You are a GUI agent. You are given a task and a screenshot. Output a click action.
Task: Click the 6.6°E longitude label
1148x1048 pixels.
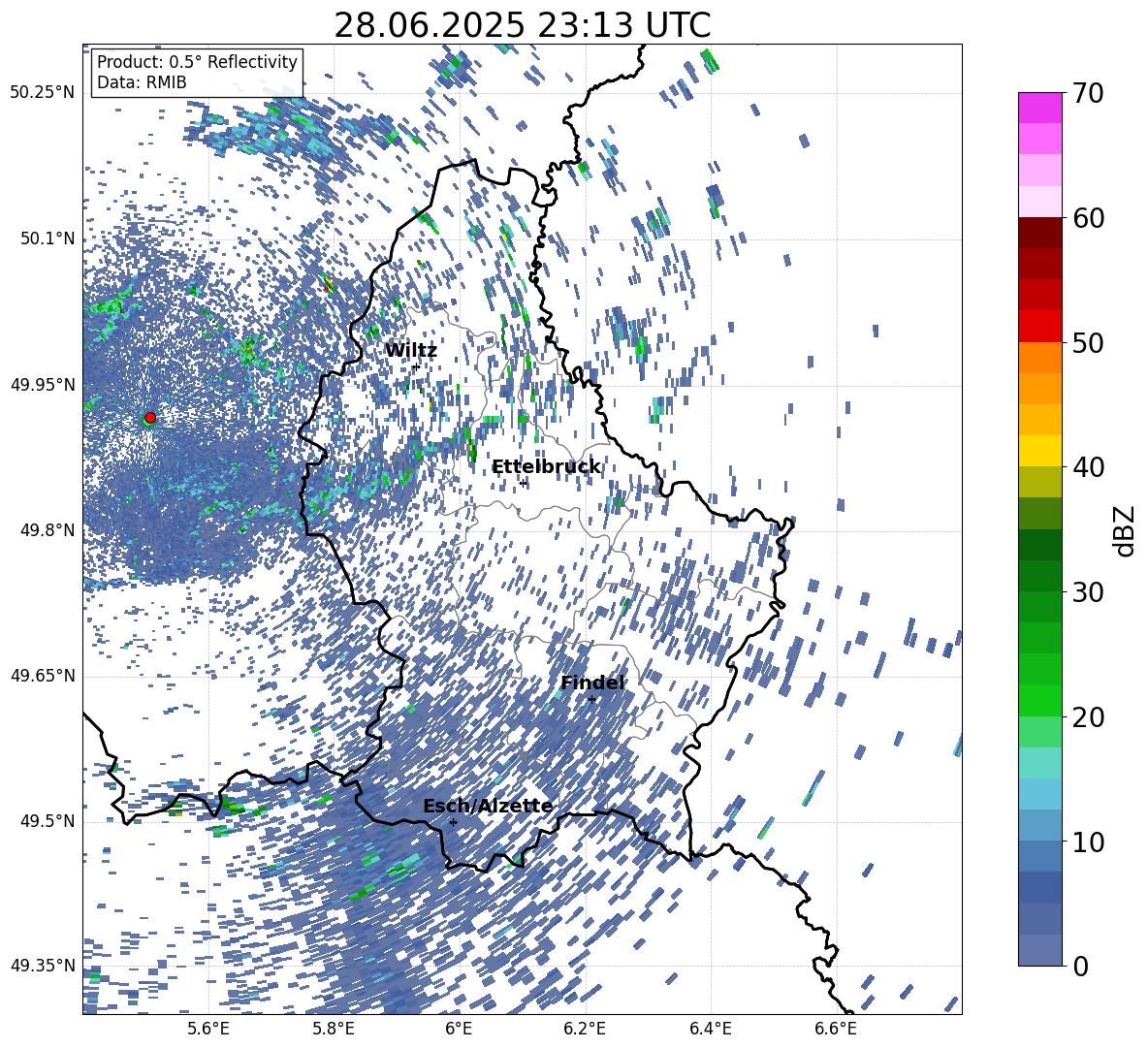coord(836,1029)
